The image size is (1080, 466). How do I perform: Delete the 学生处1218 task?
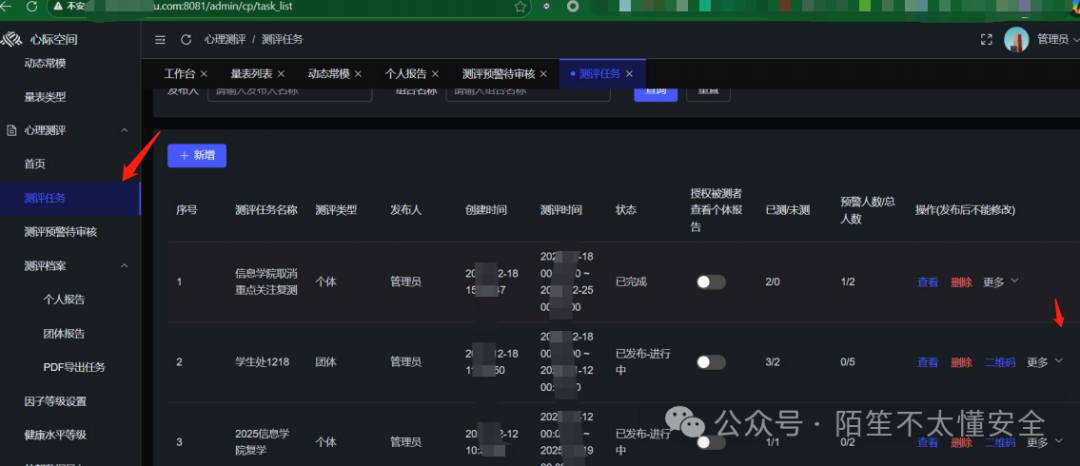coord(962,362)
